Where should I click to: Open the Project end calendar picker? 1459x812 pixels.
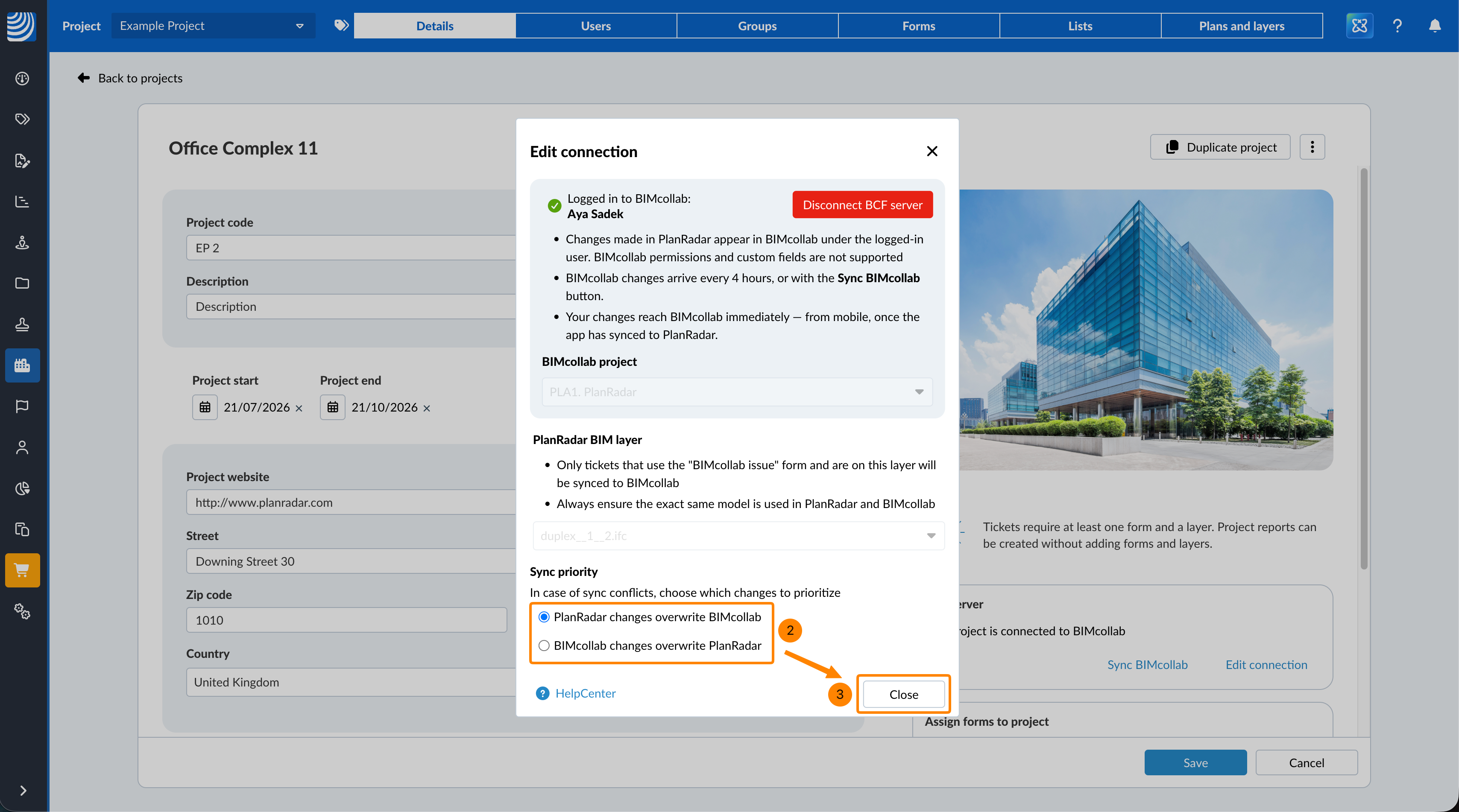[x=333, y=407]
